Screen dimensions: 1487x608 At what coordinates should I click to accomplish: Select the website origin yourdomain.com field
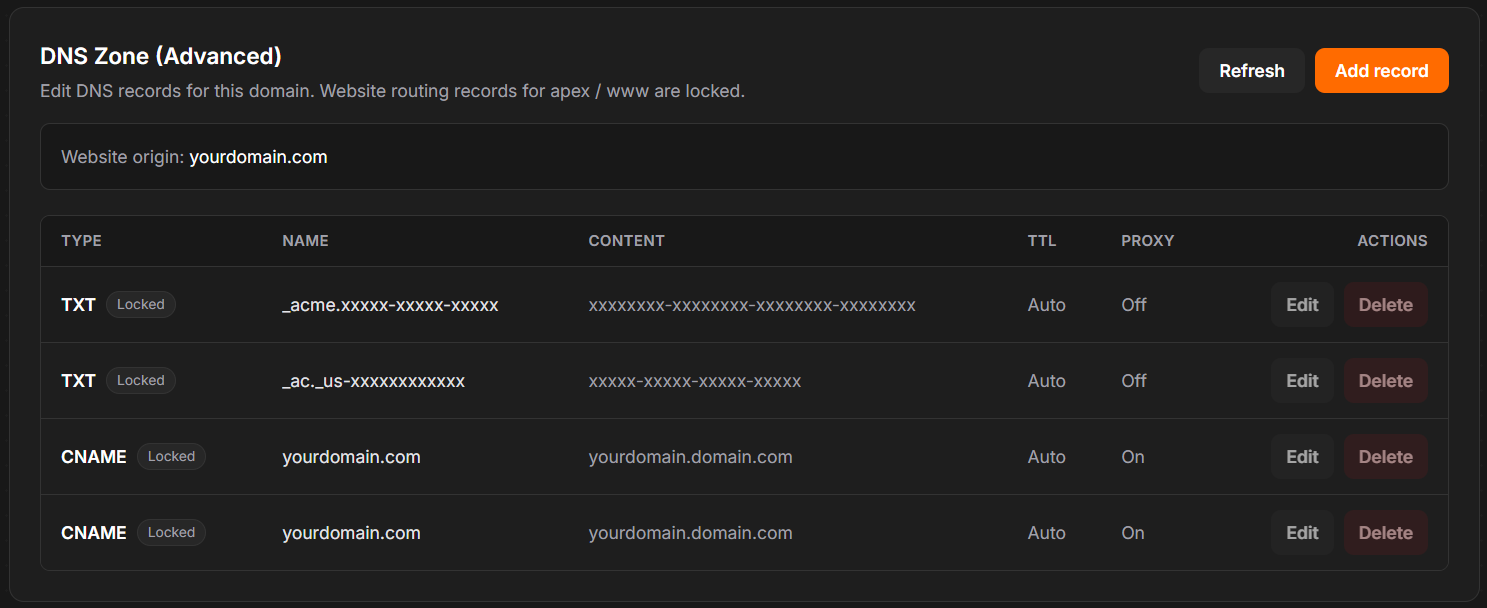[258, 156]
